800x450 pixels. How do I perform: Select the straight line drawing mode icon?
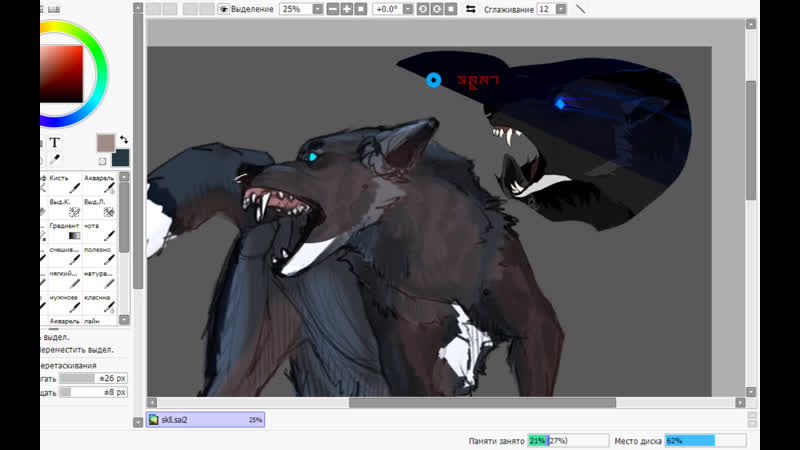581,9
